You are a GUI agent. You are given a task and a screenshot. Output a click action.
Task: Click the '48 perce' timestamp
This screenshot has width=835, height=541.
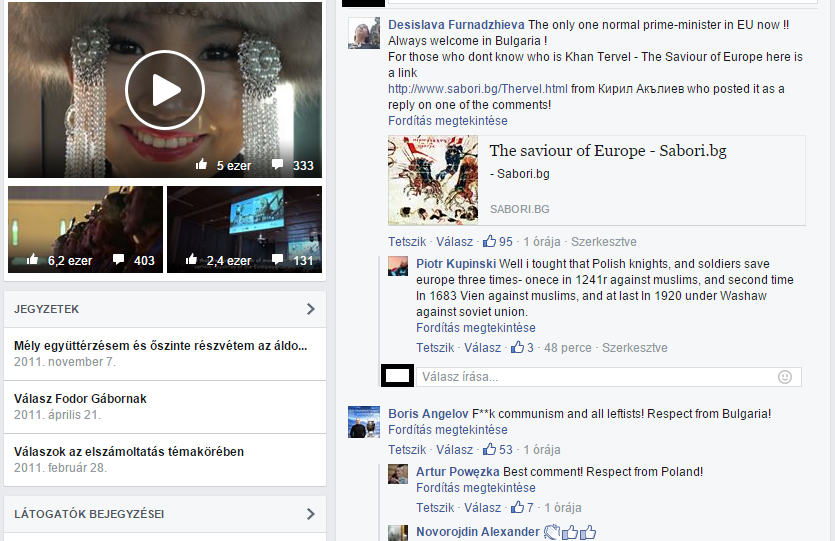coord(568,348)
